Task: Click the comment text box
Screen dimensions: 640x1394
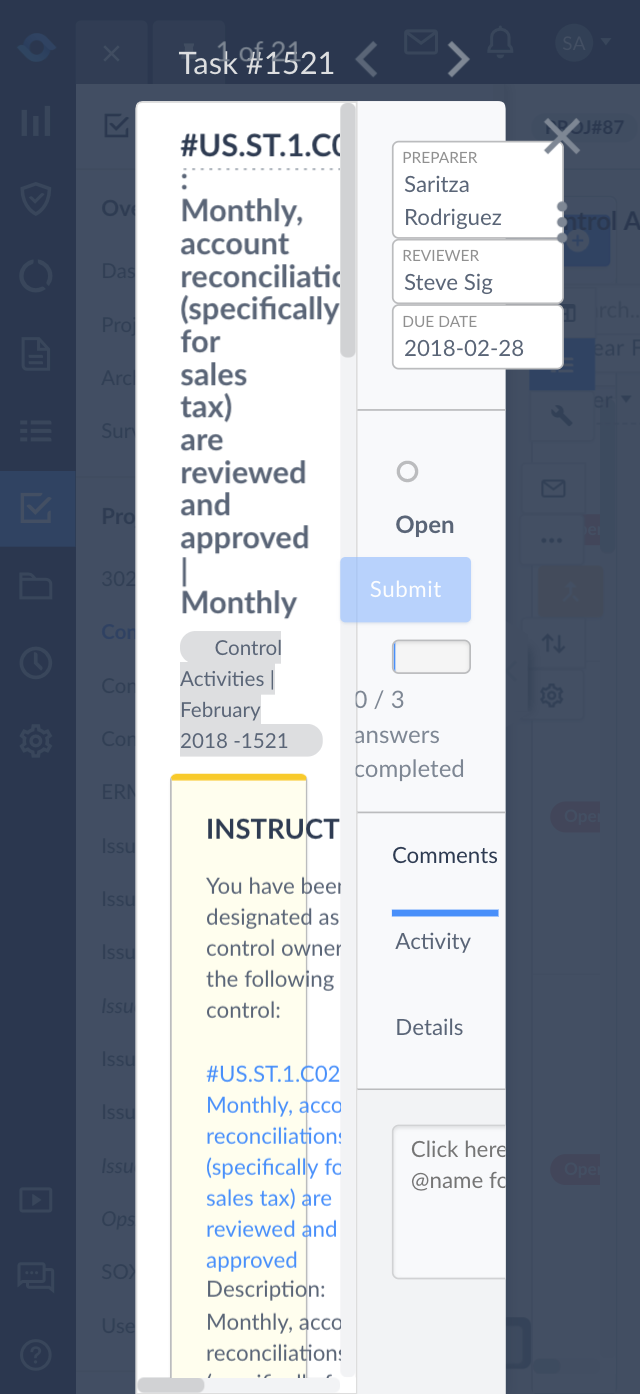Action: click(x=450, y=1202)
